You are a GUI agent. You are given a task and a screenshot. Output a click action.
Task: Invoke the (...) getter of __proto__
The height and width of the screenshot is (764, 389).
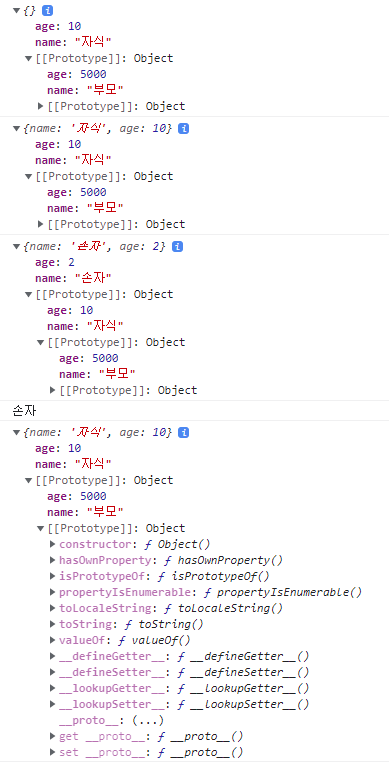click(x=148, y=720)
